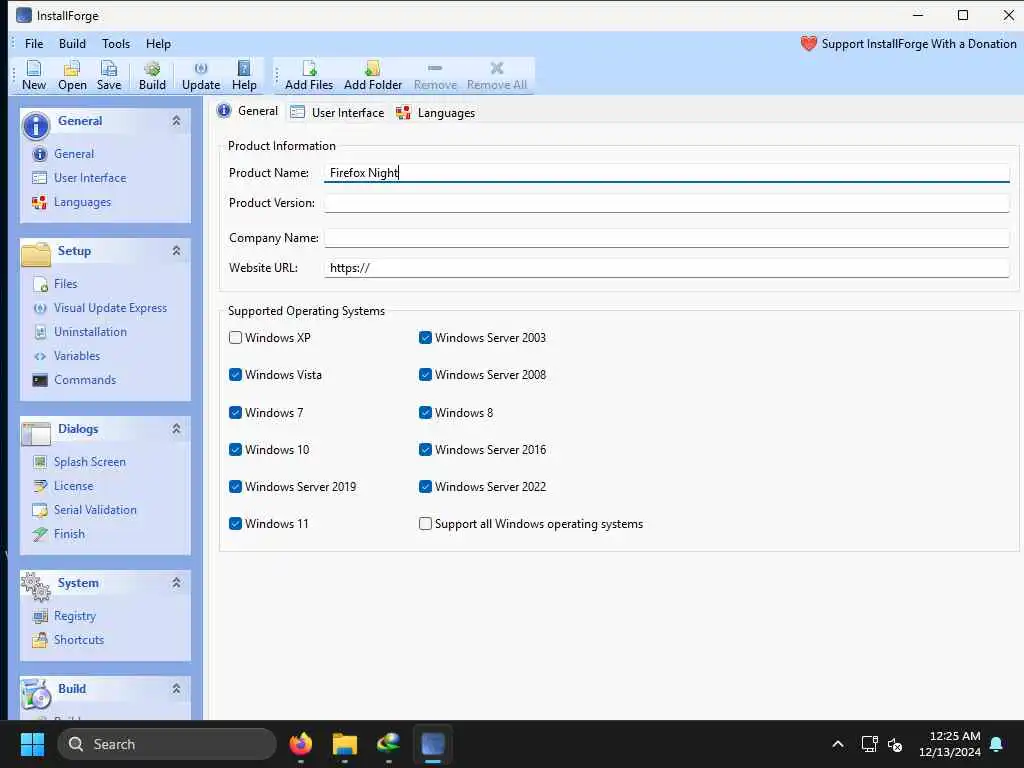This screenshot has width=1024, height=768.
Task: Uncheck Windows Server 2016 support
Action: pyautogui.click(x=425, y=450)
